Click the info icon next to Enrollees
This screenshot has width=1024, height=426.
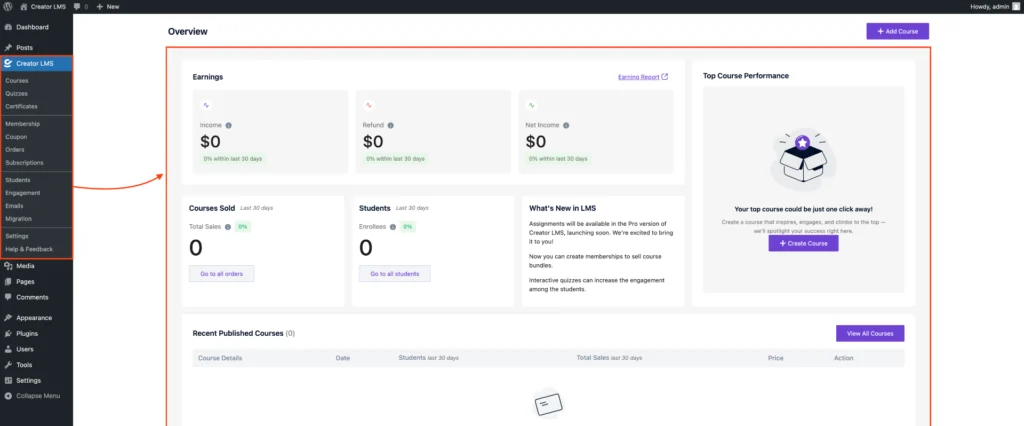pyautogui.click(x=392, y=227)
